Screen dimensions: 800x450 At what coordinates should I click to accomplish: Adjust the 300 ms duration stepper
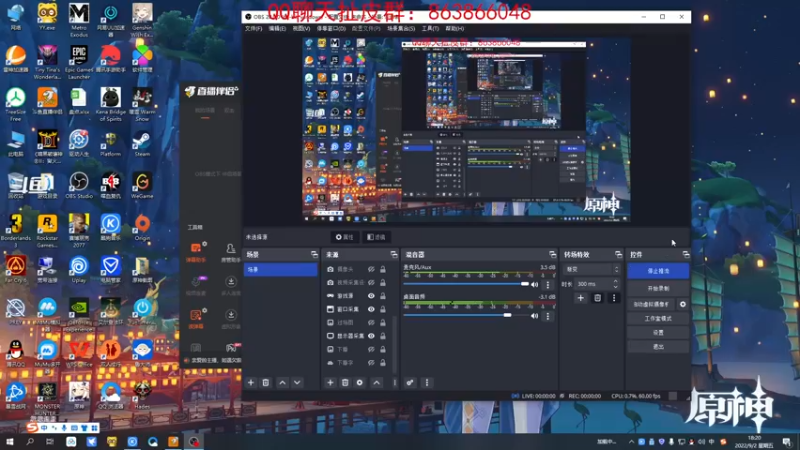point(615,284)
